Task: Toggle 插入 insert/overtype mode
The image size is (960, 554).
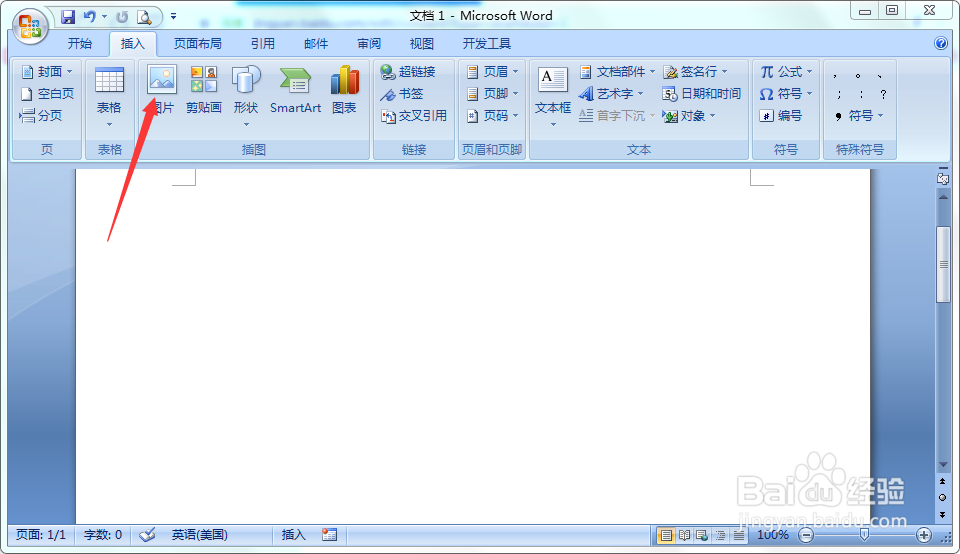Action: 293,535
